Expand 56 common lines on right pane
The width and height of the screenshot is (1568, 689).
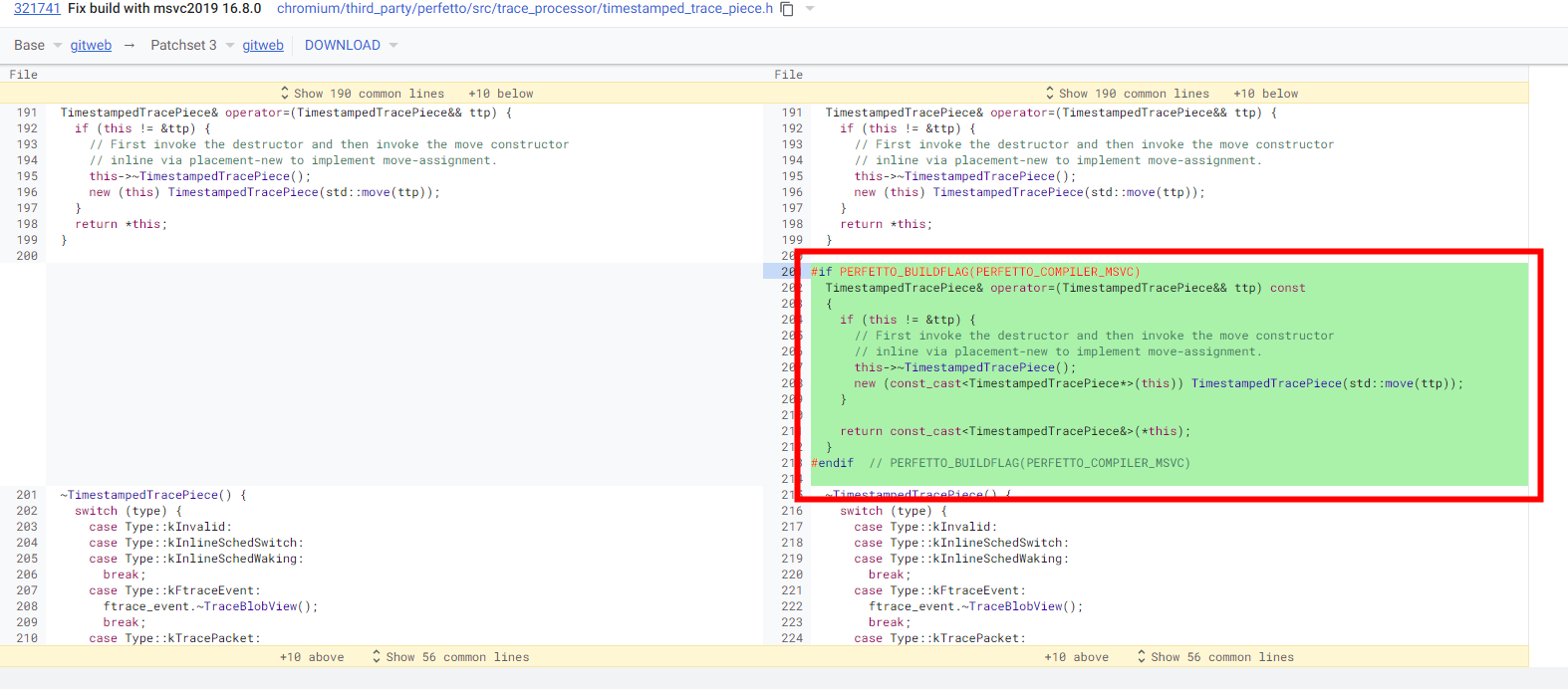coord(1216,657)
